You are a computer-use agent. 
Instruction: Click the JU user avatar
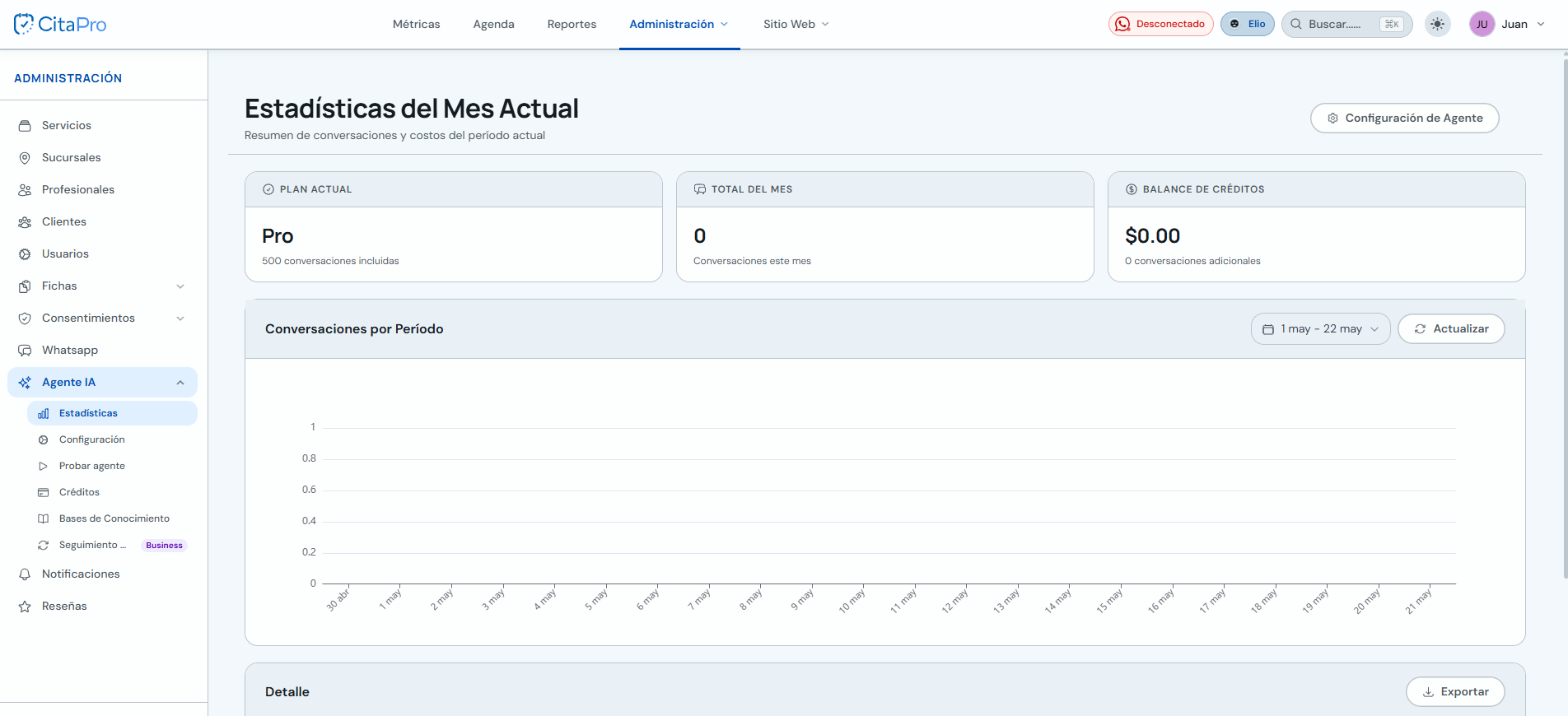pos(1482,24)
